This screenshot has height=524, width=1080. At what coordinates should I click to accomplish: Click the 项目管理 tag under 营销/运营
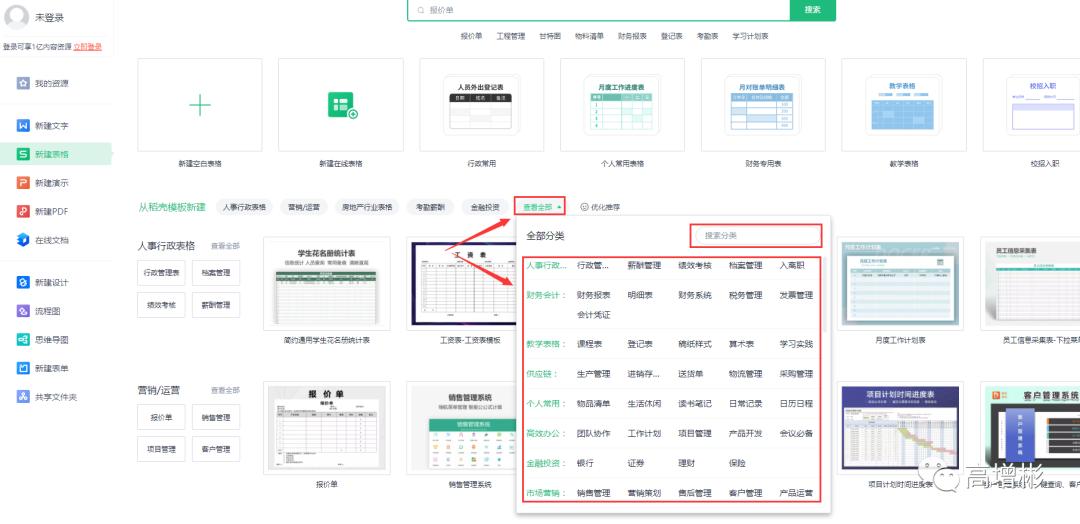pos(161,449)
